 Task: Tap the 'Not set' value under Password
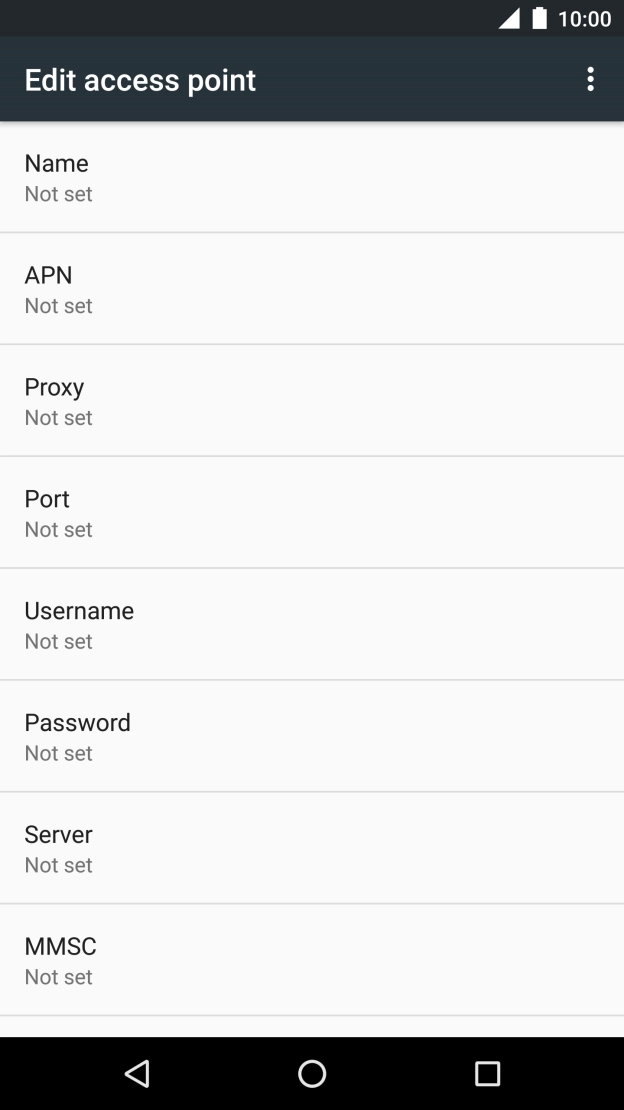58,754
